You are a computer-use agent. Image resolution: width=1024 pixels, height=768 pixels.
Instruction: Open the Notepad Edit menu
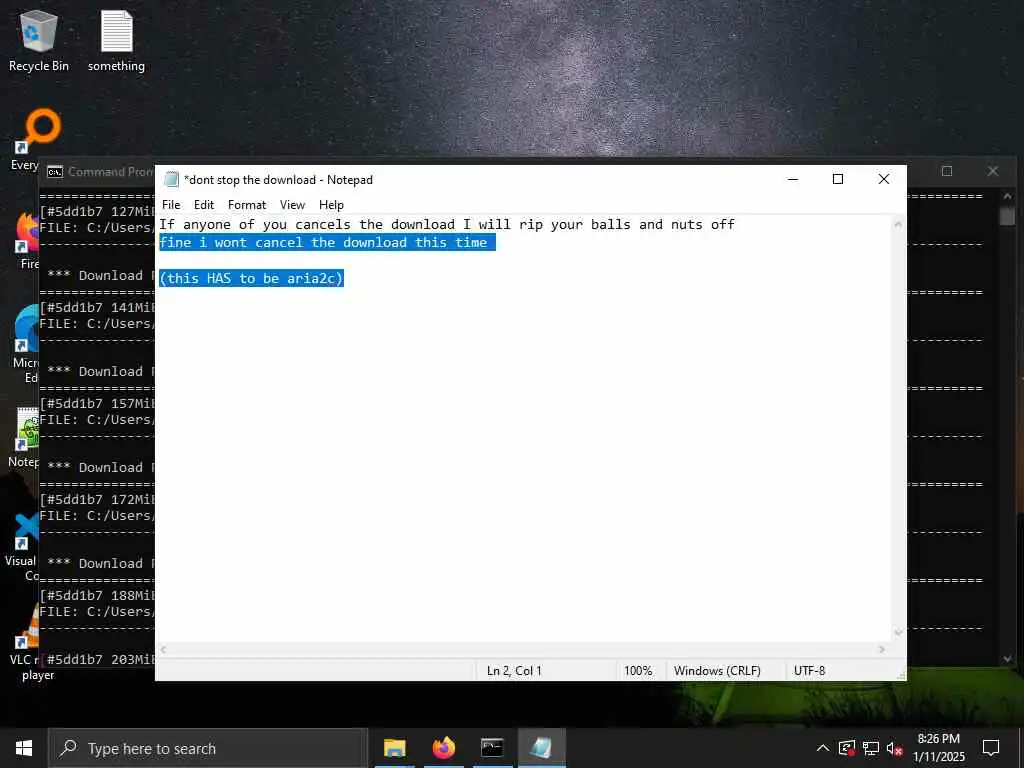pos(204,204)
